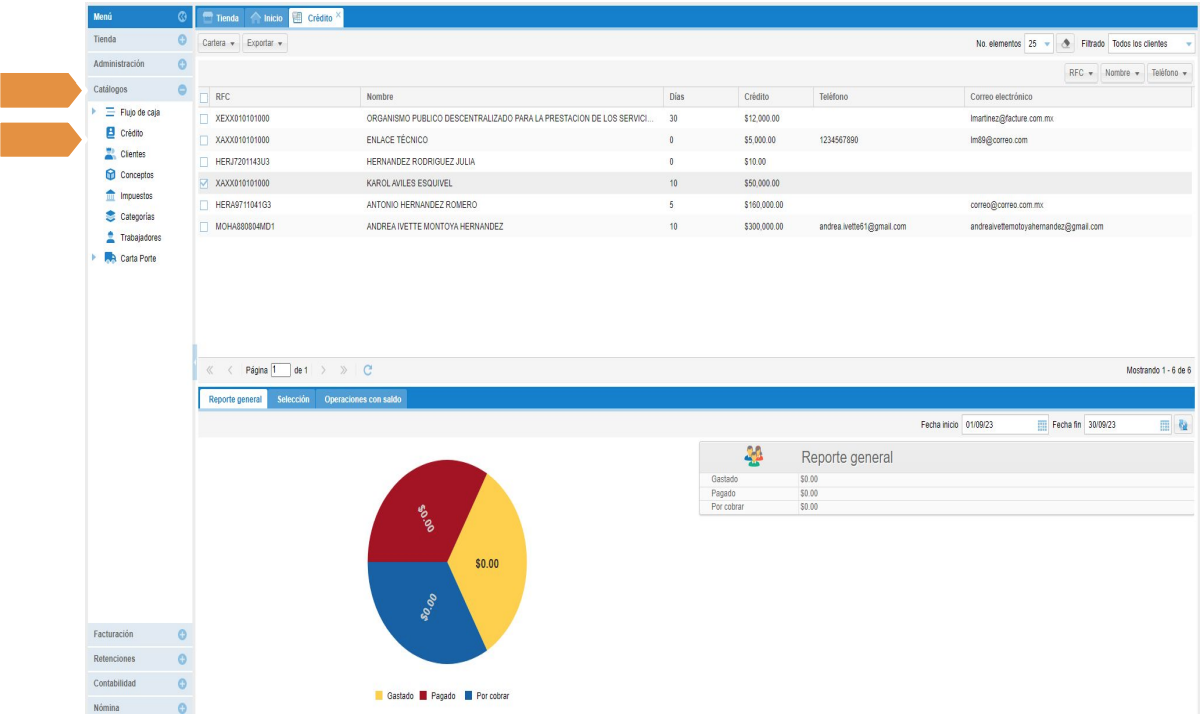Image resolution: width=1203 pixels, height=716 pixels.
Task: Open the Fecha inicio calendar picker
Action: [1042, 425]
